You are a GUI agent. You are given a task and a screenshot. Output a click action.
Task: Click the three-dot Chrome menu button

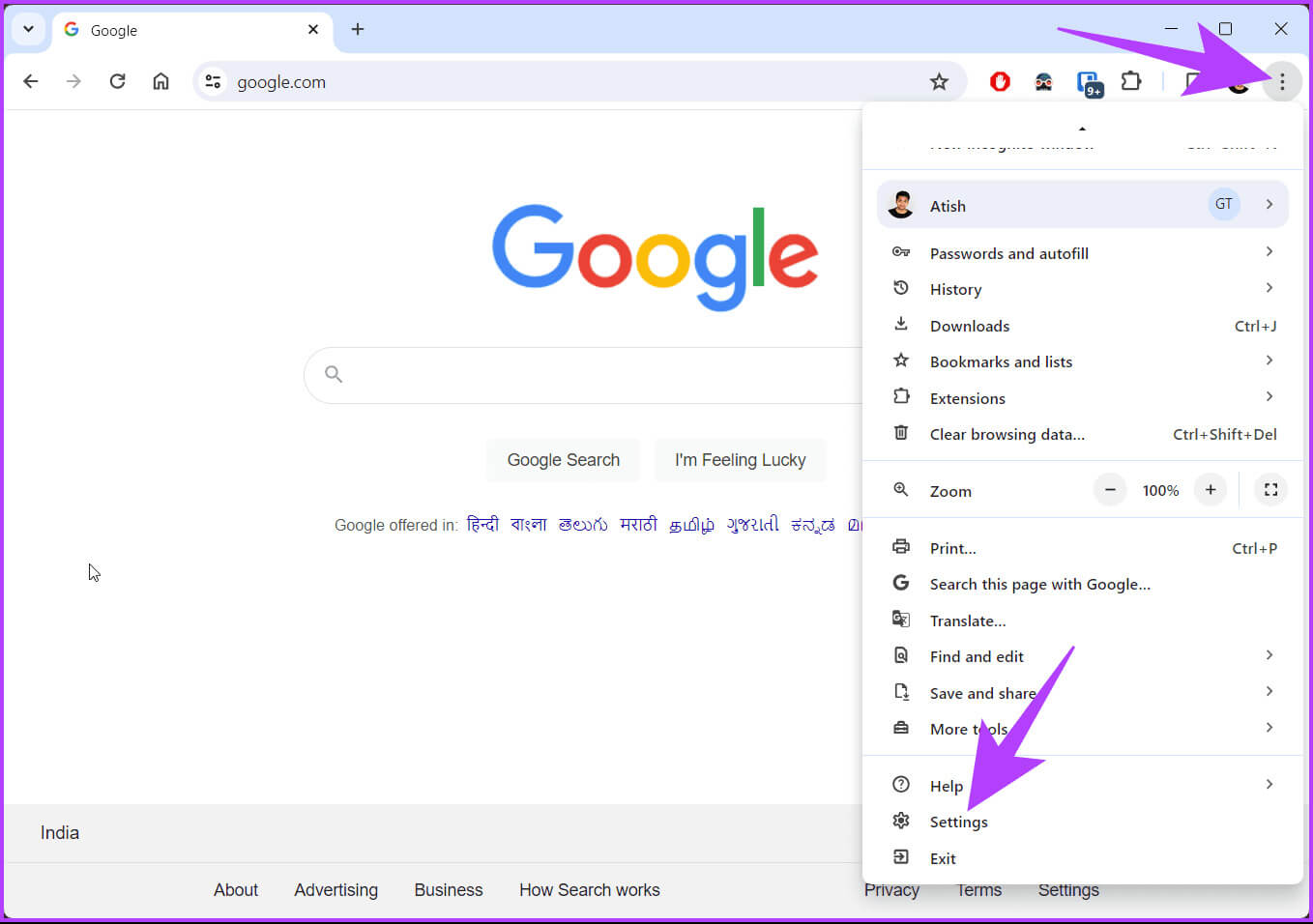[1282, 82]
